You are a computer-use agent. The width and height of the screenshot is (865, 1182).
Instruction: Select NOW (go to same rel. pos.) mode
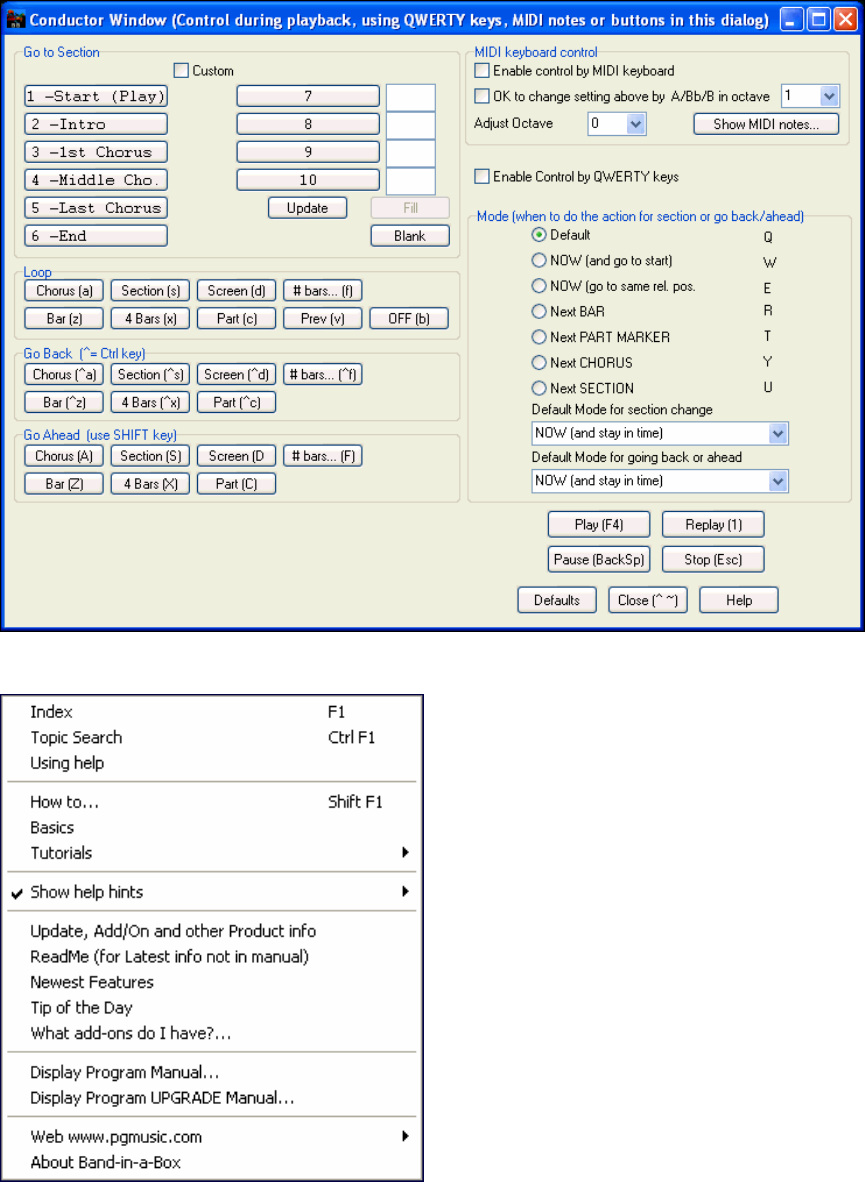(x=538, y=286)
